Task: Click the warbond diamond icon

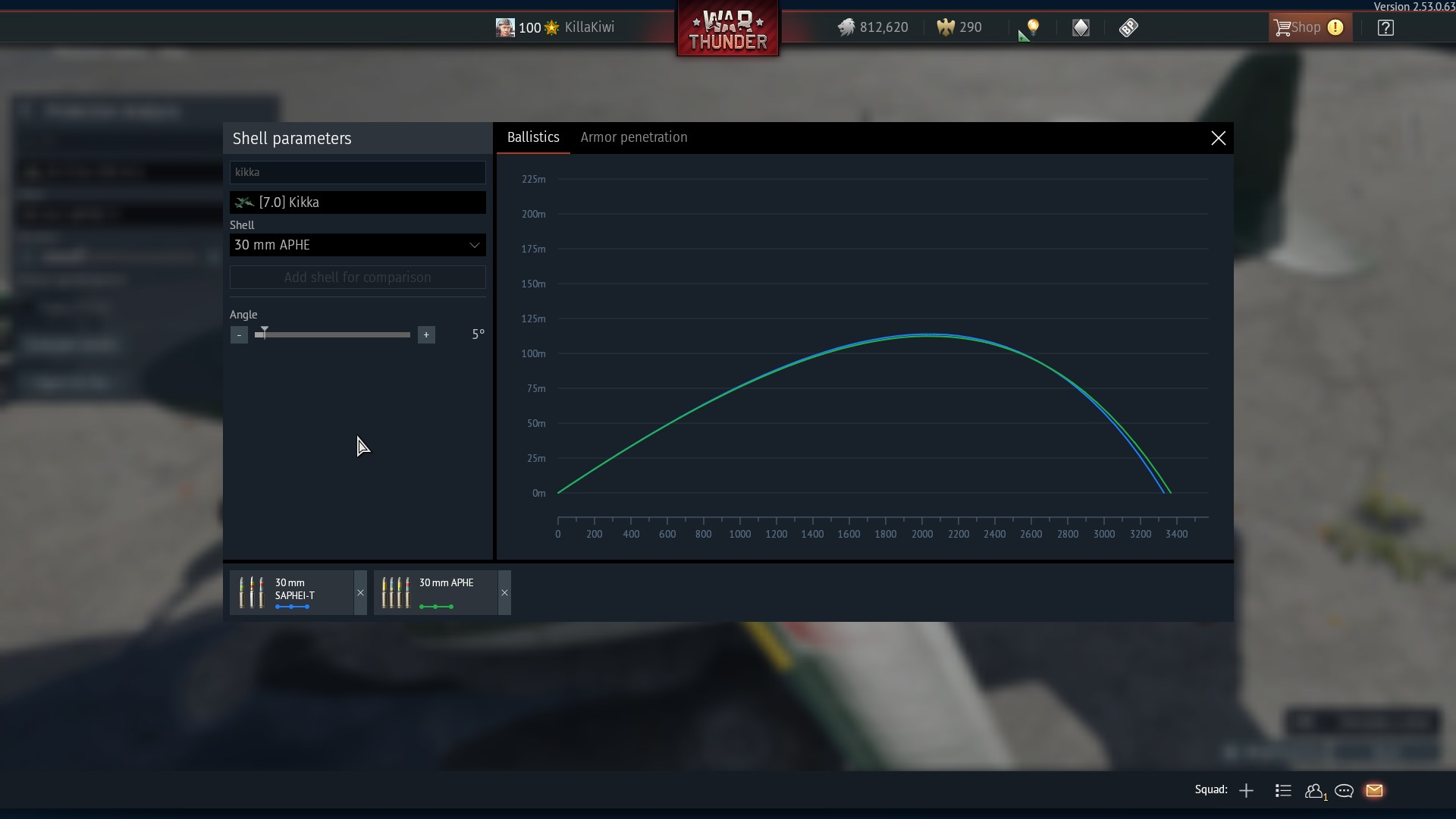Action: coord(1081,27)
